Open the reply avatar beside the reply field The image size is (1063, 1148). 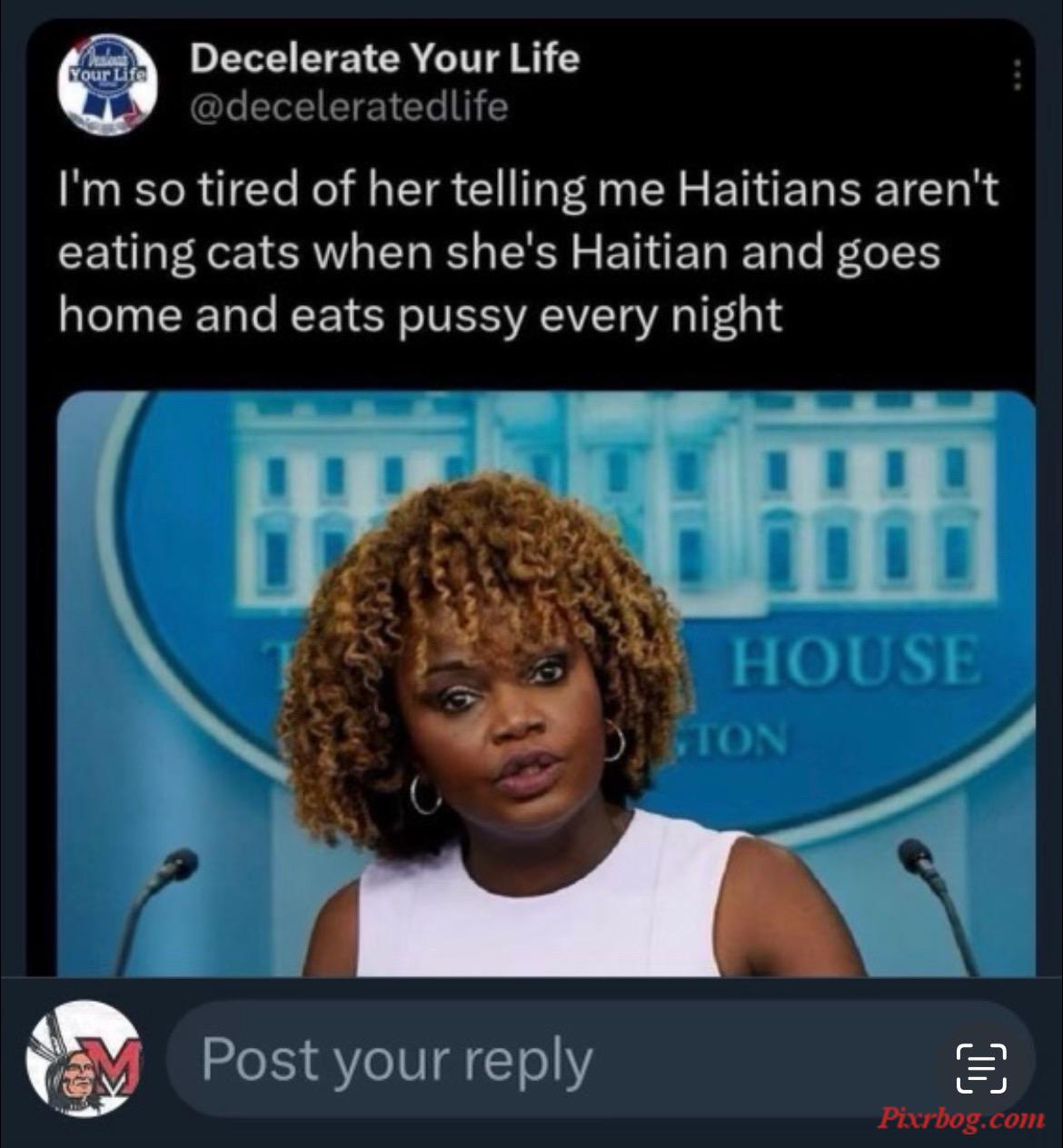(x=83, y=1059)
